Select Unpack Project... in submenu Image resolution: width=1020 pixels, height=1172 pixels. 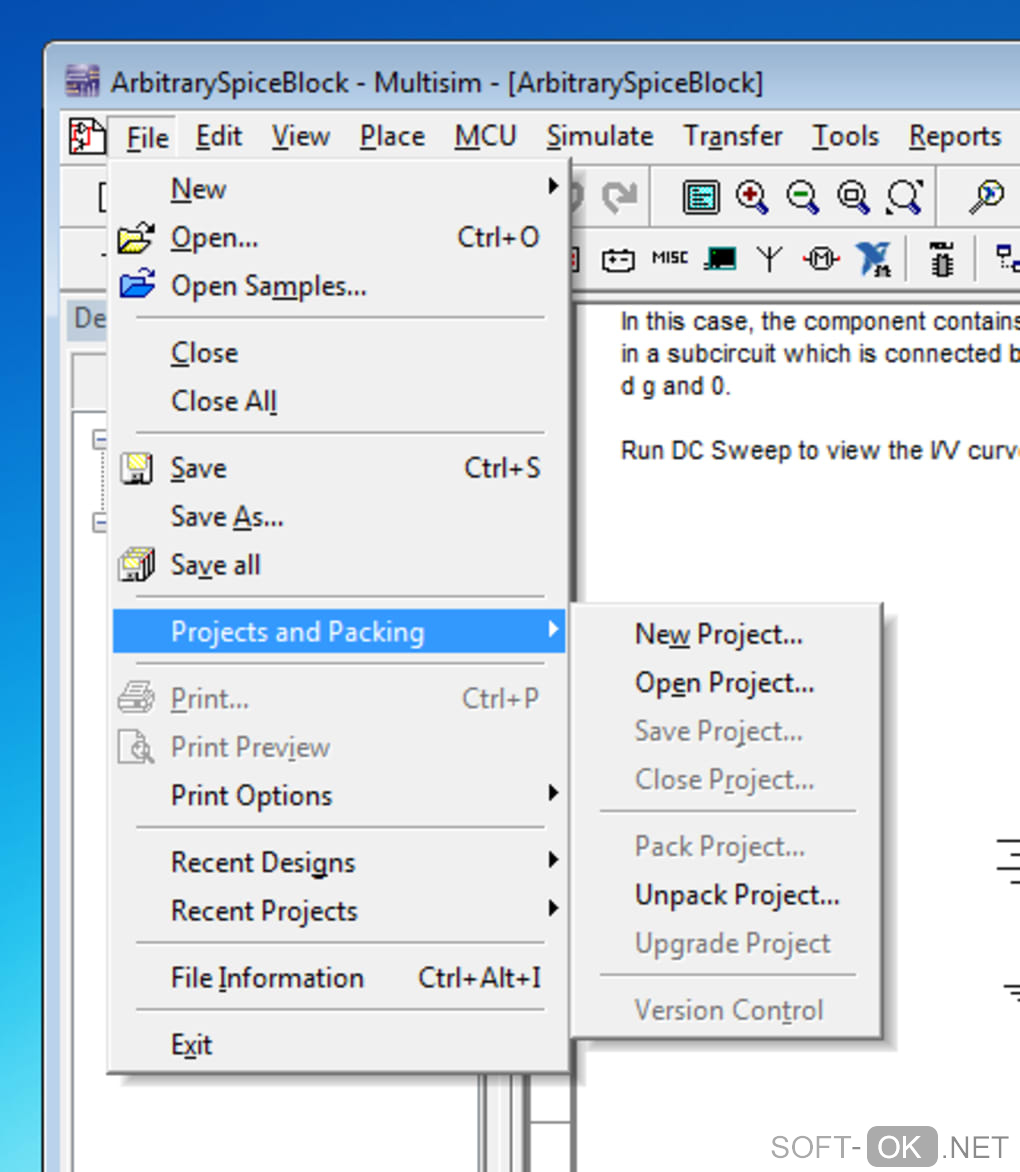(x=726, y=895)
